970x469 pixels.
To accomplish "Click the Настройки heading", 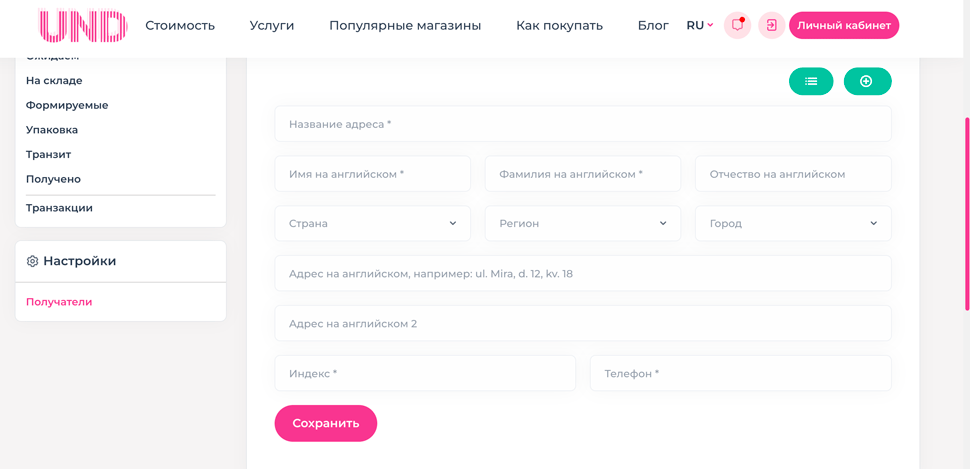I will (79, 261).
